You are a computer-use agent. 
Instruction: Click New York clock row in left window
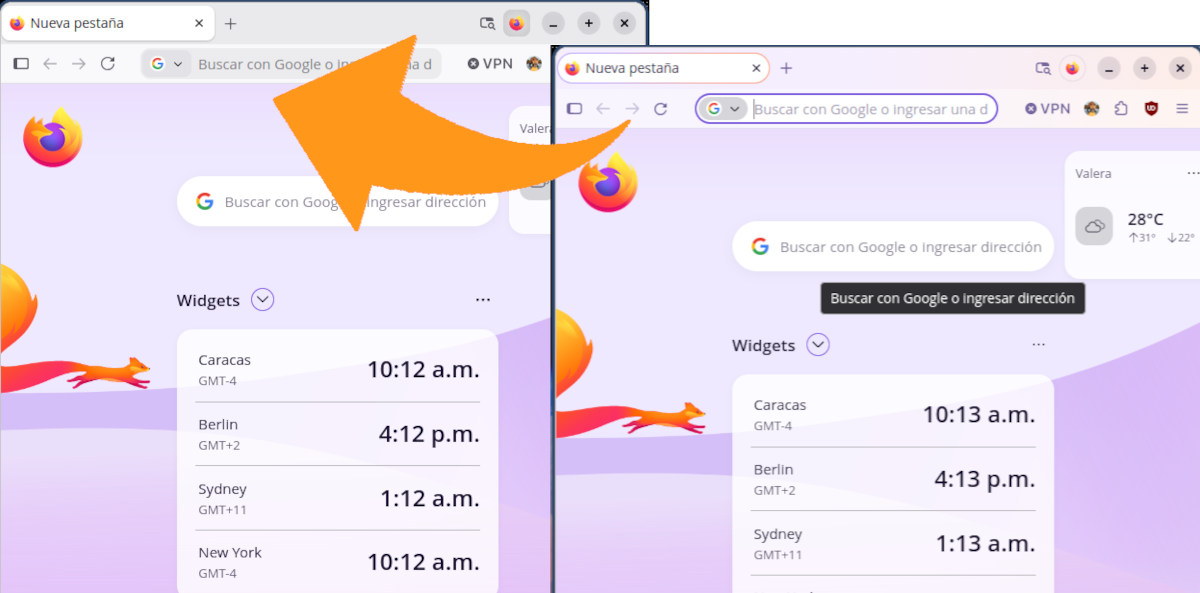(339, 562)
